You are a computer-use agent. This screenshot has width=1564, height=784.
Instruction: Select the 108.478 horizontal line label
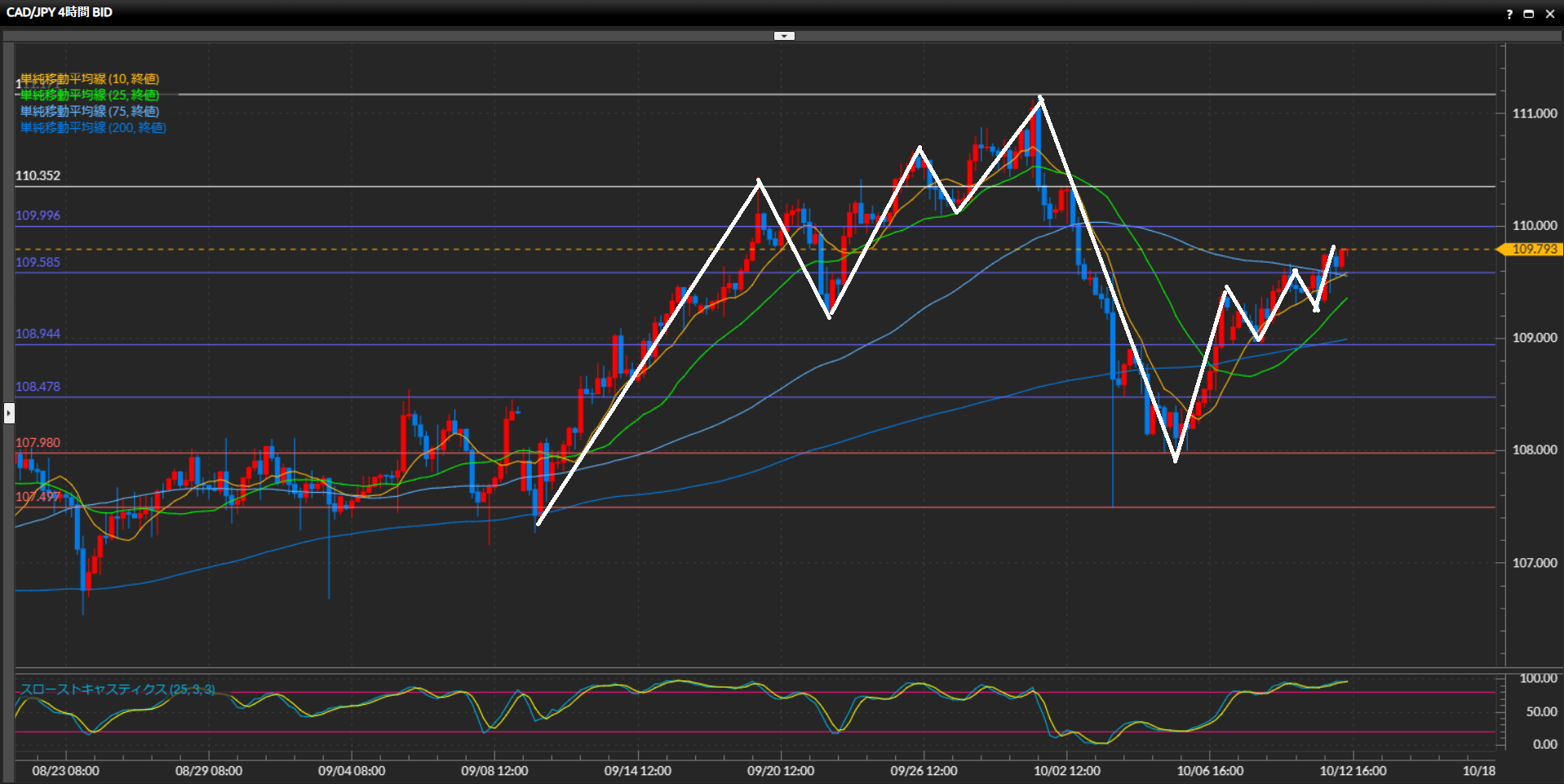click(38, 387)
